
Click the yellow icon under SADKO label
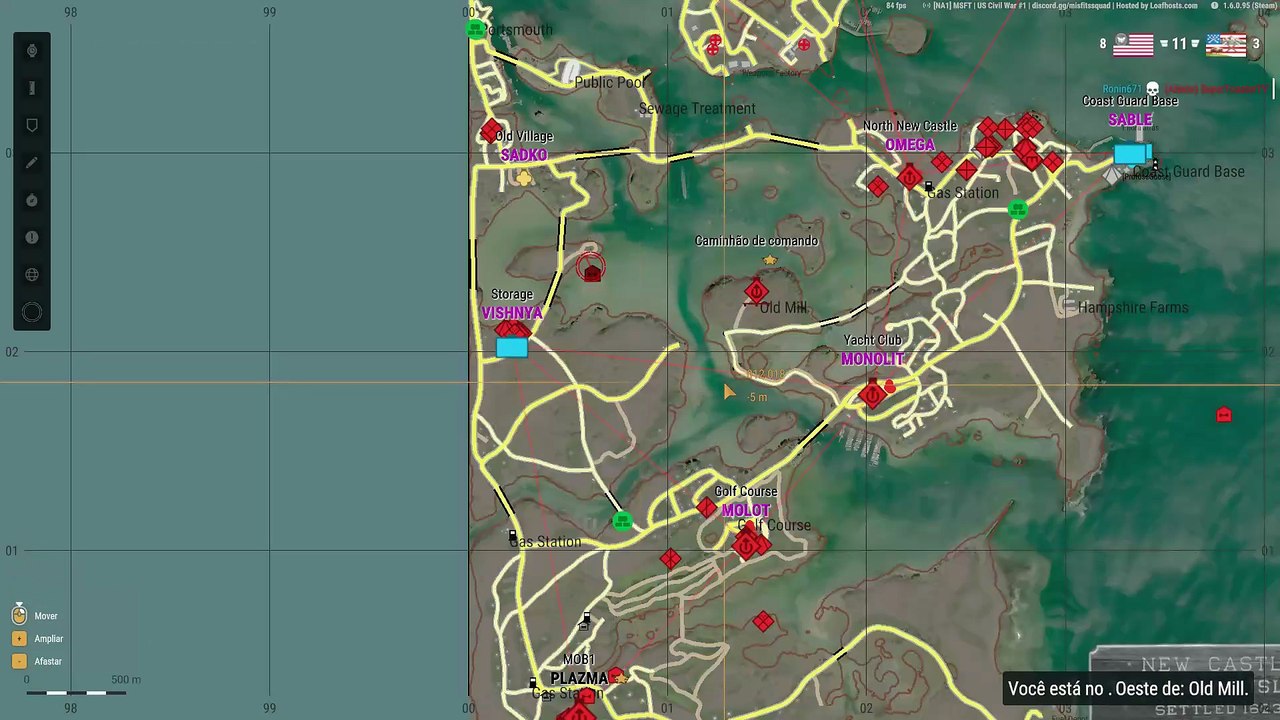coord(524,177)
